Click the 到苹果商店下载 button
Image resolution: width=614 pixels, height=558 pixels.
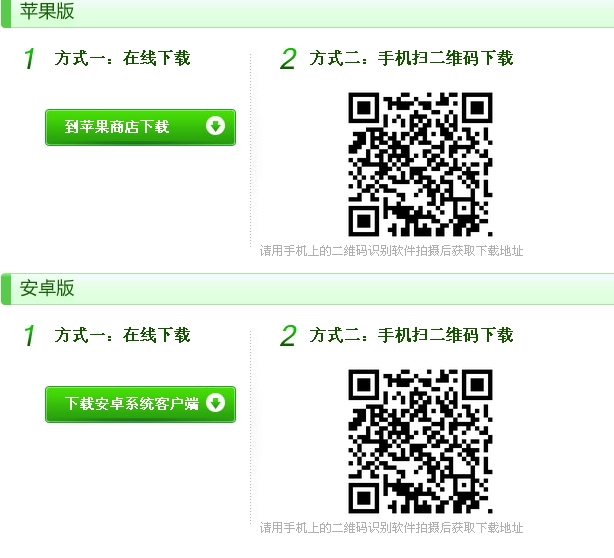click(x=141, y=127)
